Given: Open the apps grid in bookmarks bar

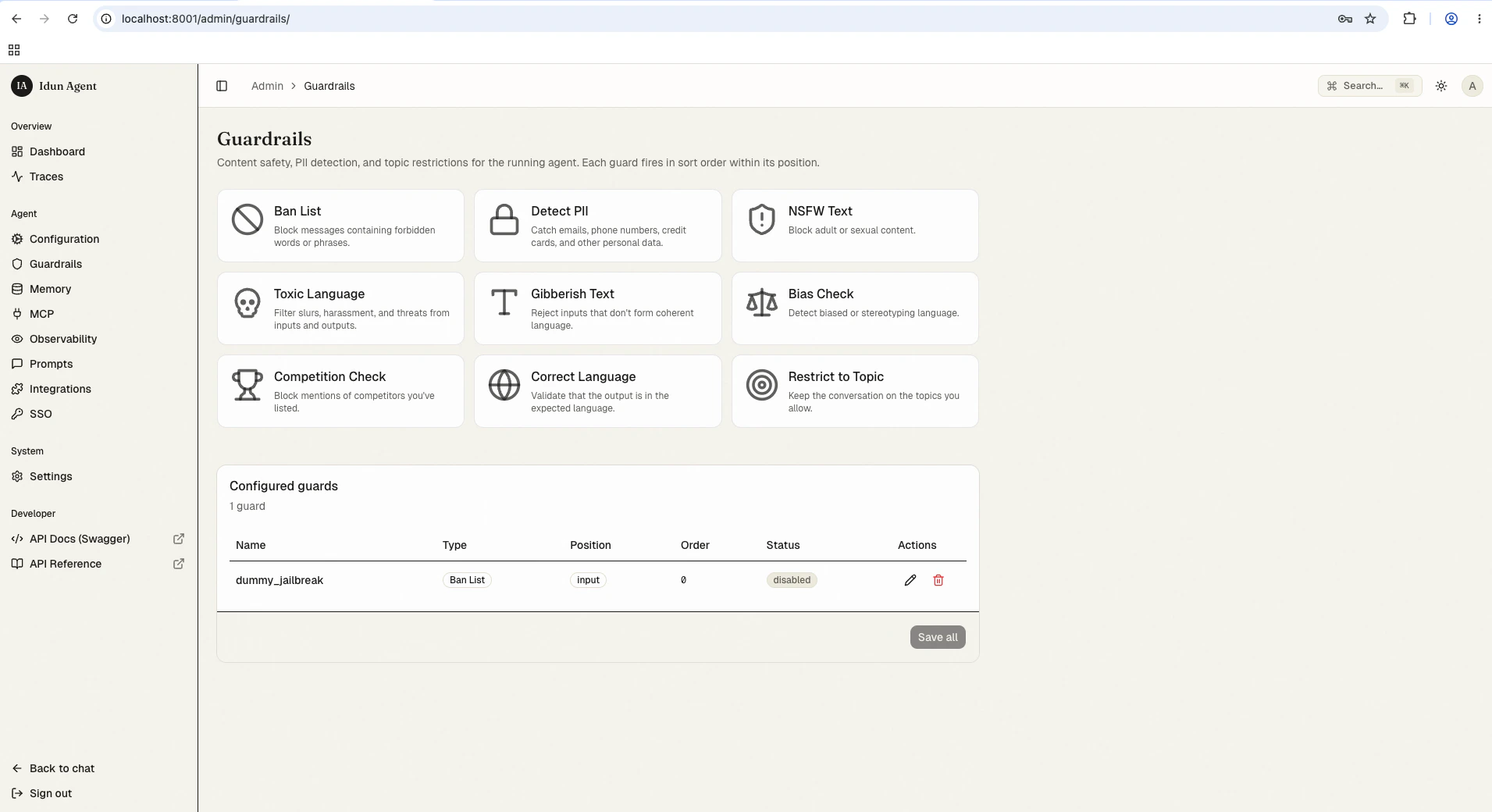Looking at the screenshot, I should pyautogui.click(x=14, y=50).
